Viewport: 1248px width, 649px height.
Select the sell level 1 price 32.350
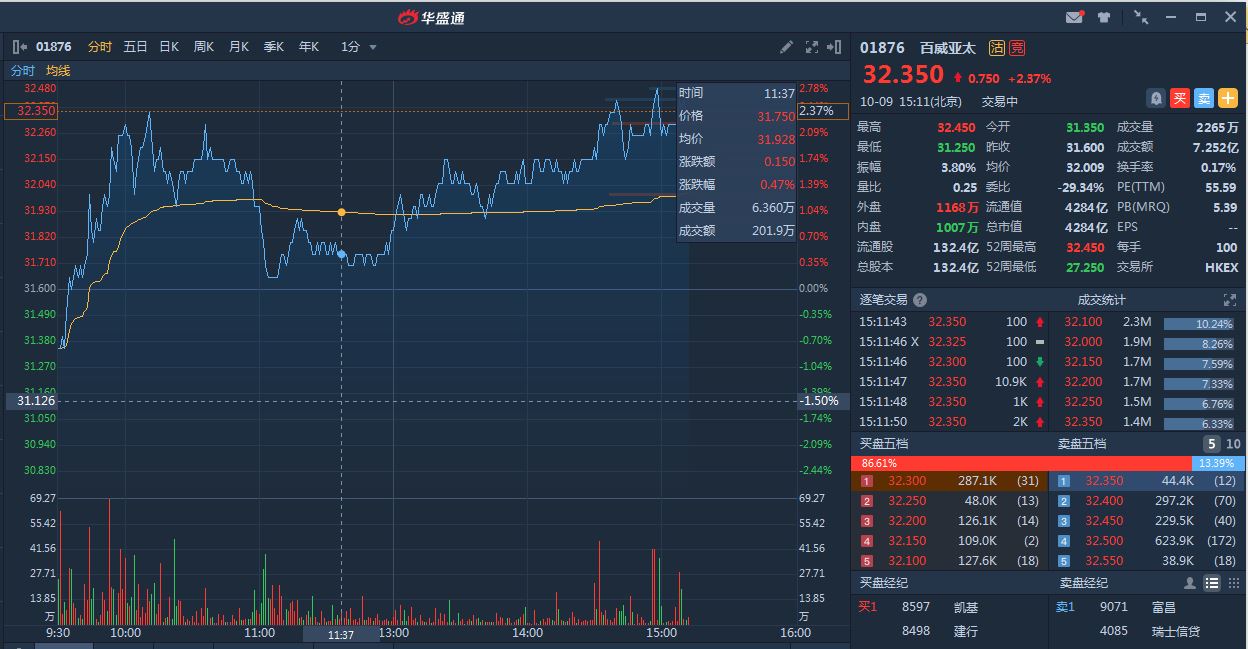coord(1104,481)
